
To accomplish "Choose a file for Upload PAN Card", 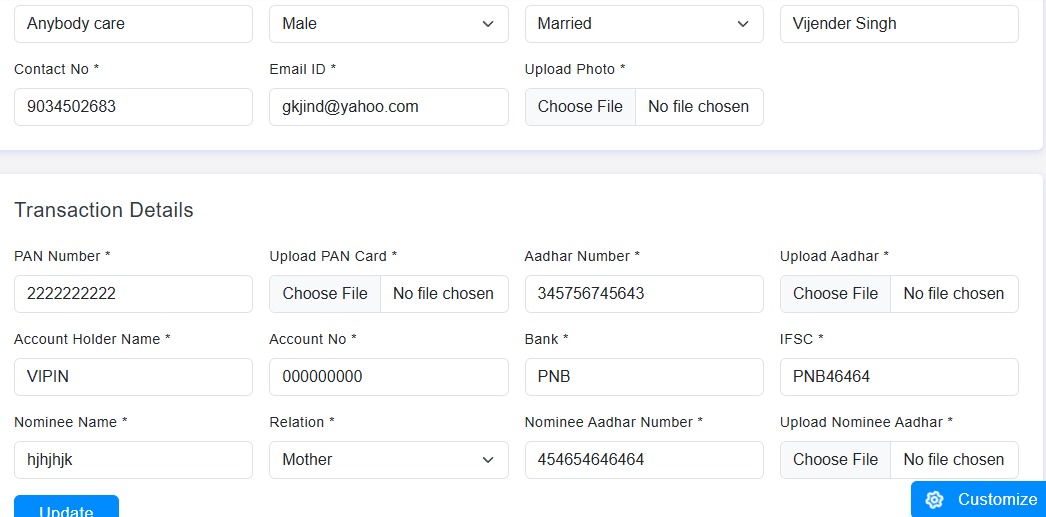I will click(x=325, y=294).
